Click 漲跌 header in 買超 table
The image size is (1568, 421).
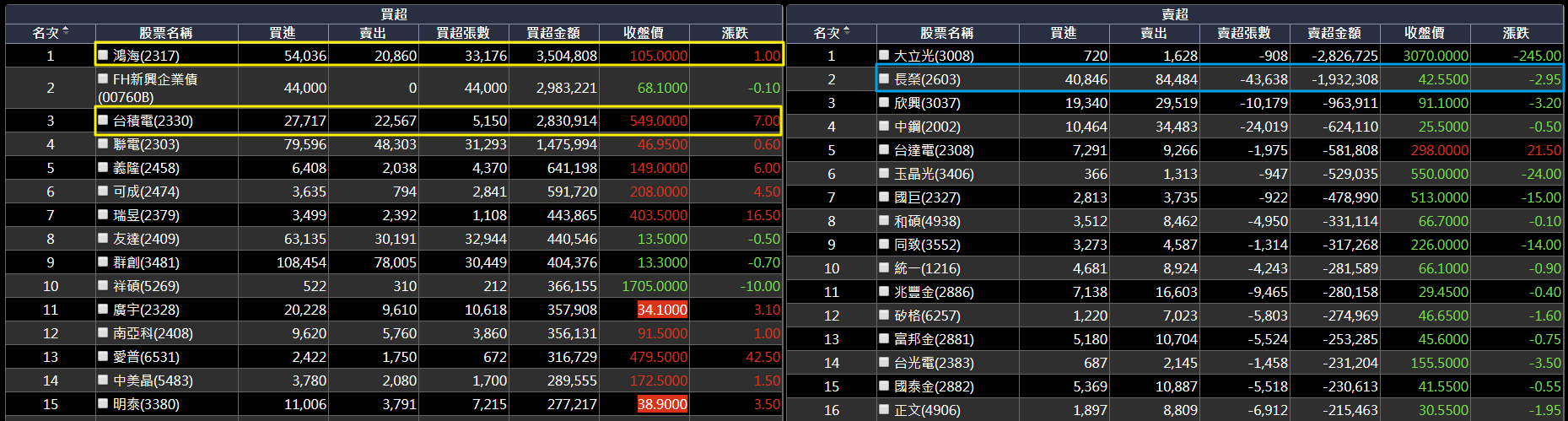click(736, 33)
